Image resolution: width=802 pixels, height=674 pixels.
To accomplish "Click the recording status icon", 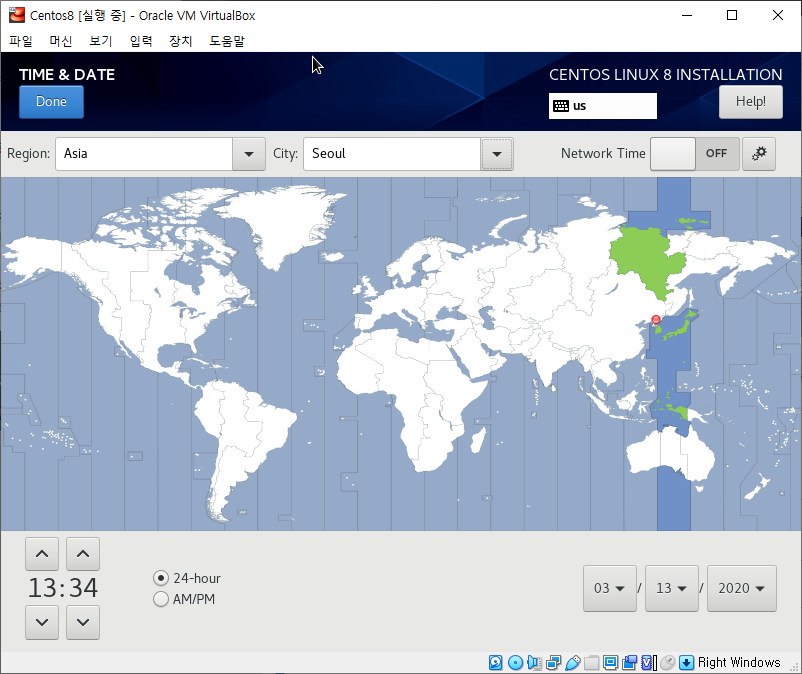I will point(630,663).
